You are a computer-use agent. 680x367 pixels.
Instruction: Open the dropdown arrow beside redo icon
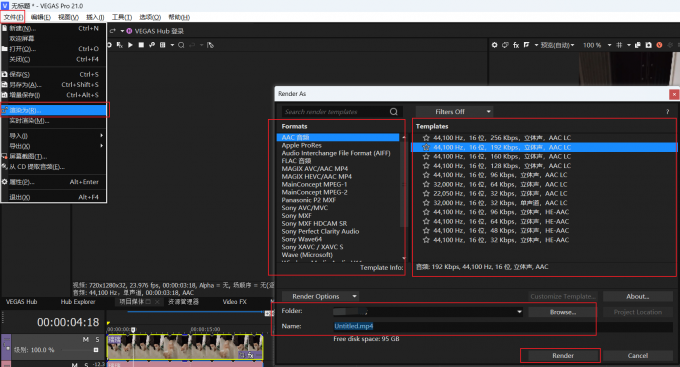click(x=122, y=31)
